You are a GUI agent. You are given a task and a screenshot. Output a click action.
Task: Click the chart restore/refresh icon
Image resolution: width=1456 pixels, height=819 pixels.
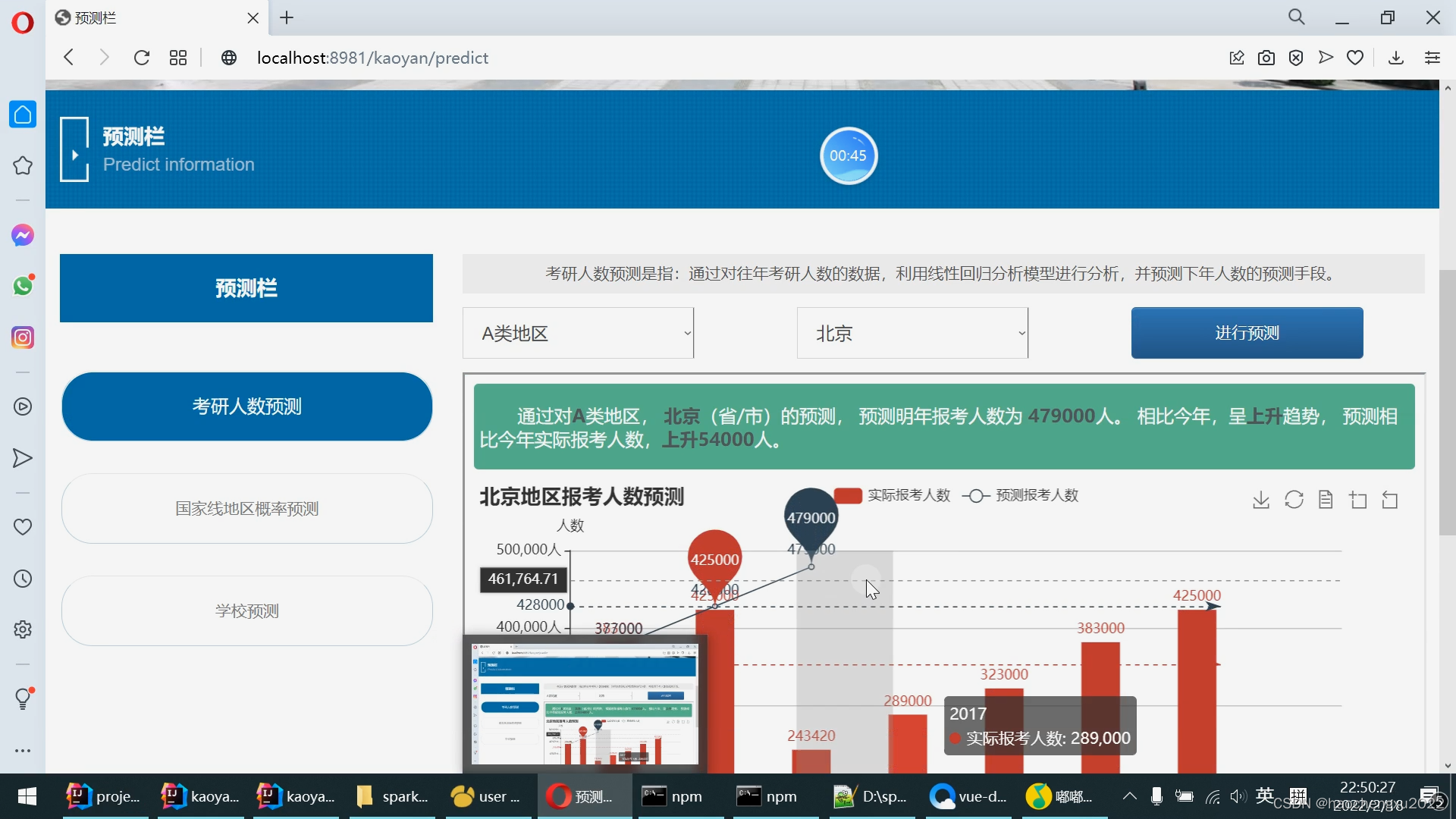point(1294,500)
